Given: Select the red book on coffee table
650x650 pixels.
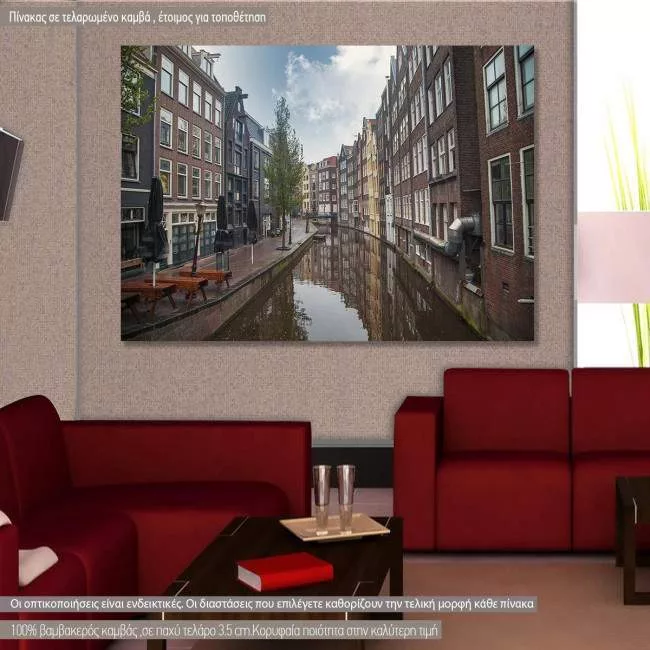Looking at the screenshot, I should [x=284, y=570].
